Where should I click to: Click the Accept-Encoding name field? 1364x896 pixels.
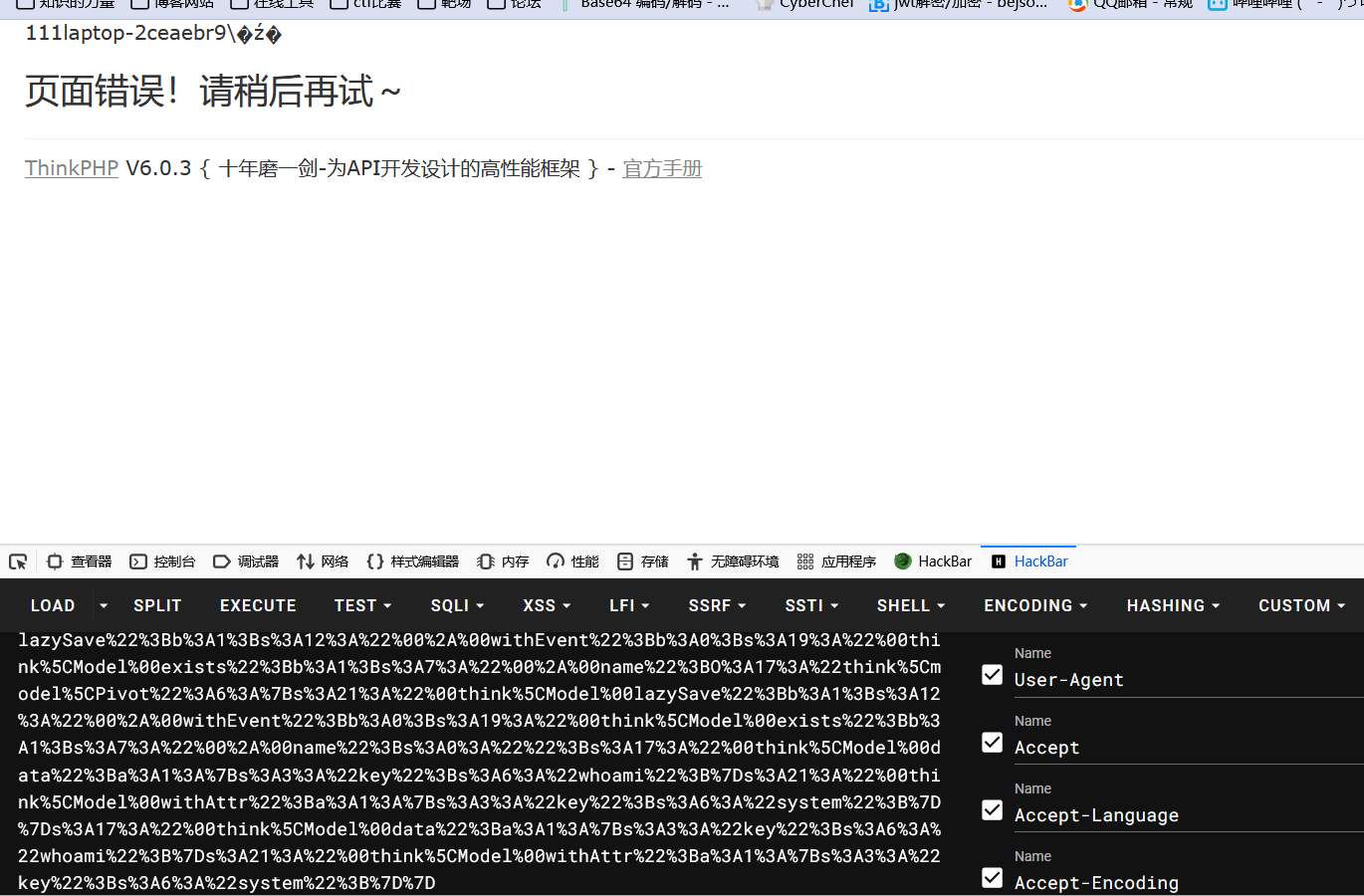(1189, 882)
